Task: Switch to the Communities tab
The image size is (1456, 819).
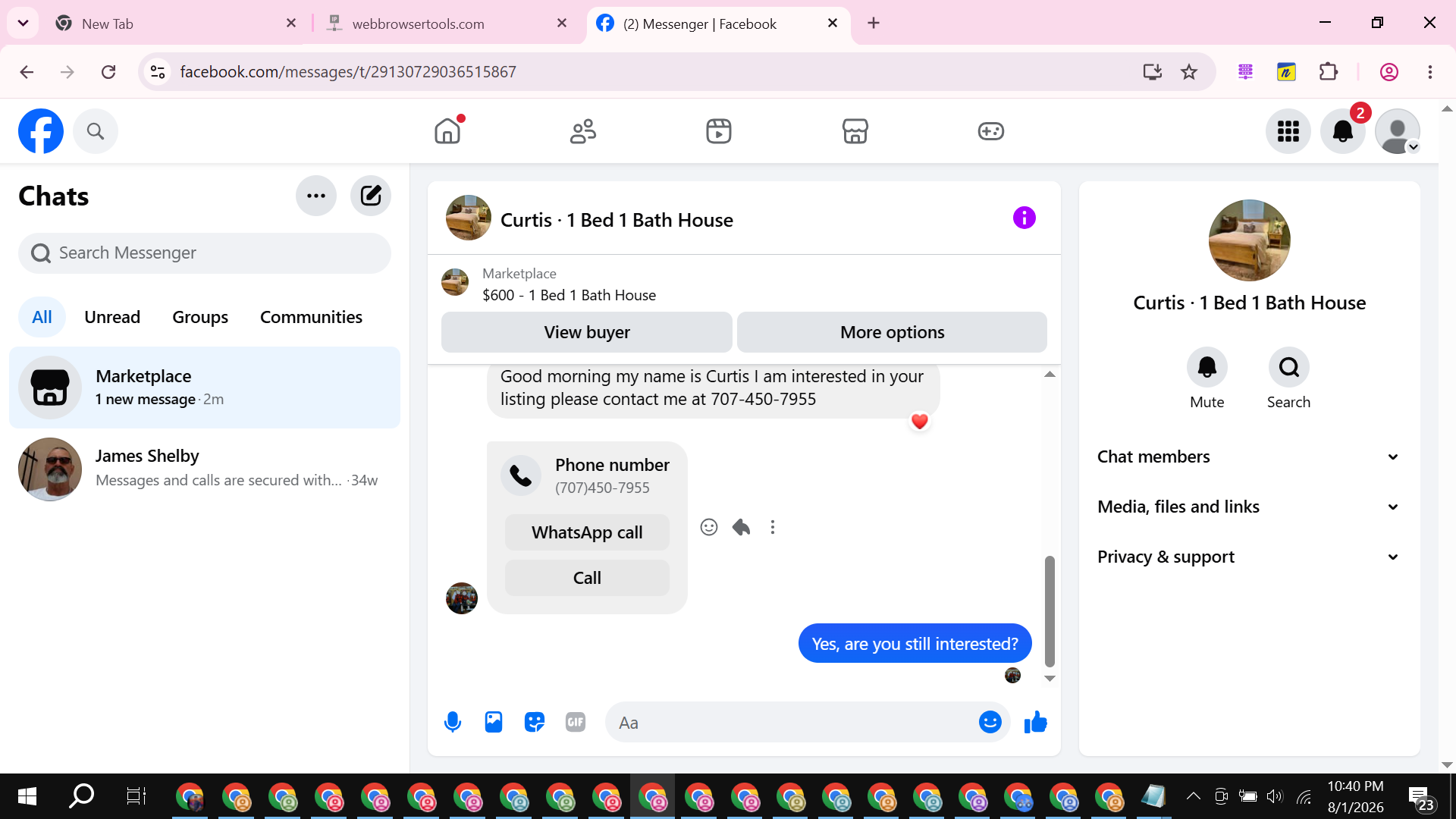Action: click(311, 317)
